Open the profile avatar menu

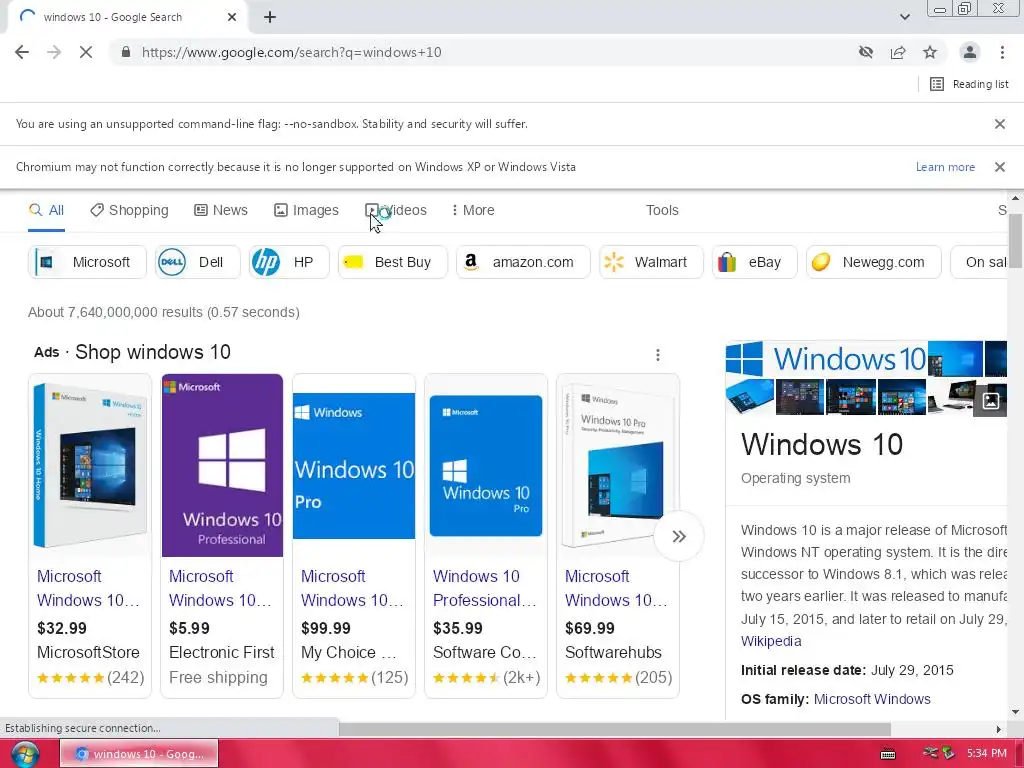pos(970,52)
